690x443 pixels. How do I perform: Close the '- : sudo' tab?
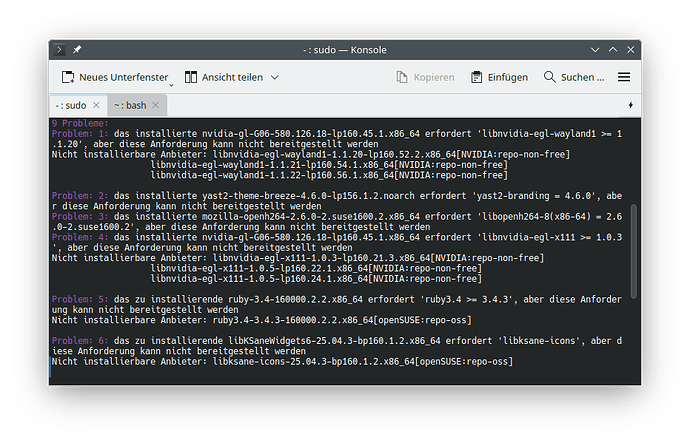[x=97, y=105]
